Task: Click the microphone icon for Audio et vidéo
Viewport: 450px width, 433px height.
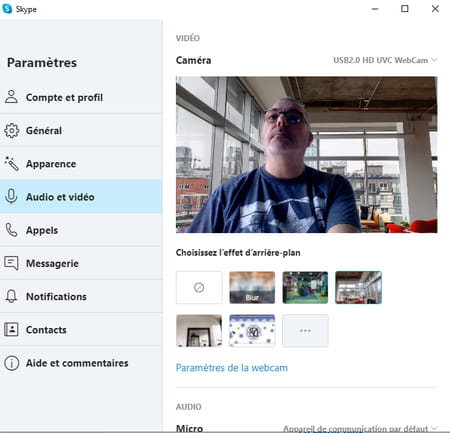Action: click(x=11, y=197)
